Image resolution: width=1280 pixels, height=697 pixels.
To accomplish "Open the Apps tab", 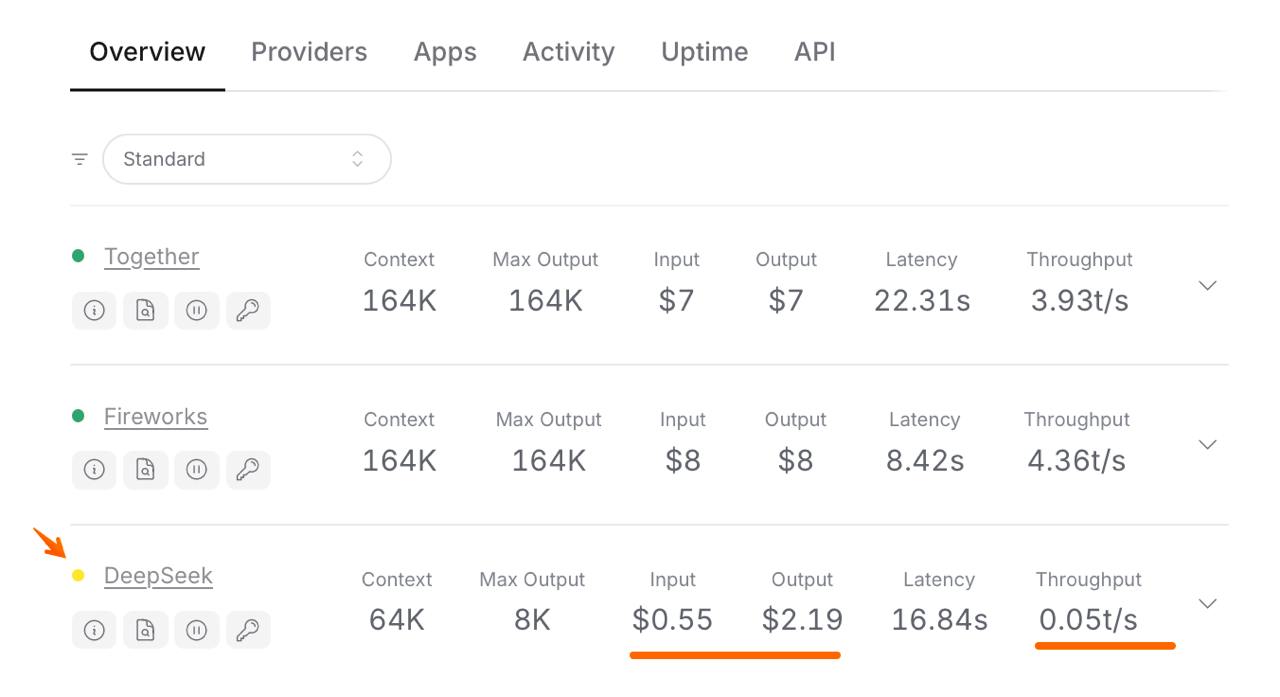I will point(445,52).
